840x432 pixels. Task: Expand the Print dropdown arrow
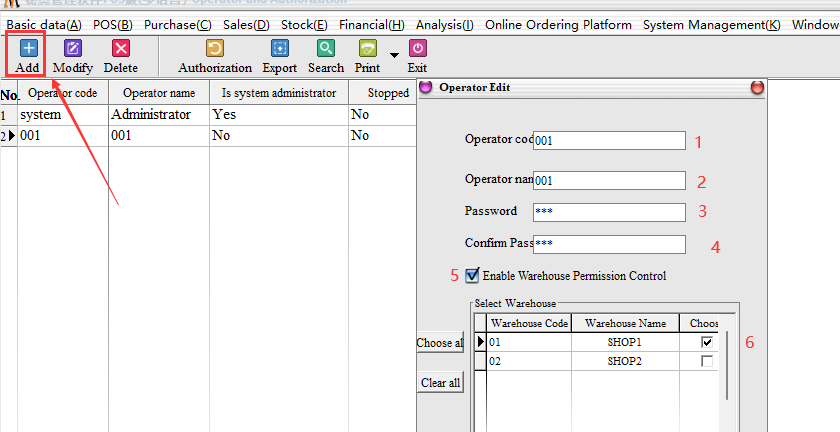[393, 55]
